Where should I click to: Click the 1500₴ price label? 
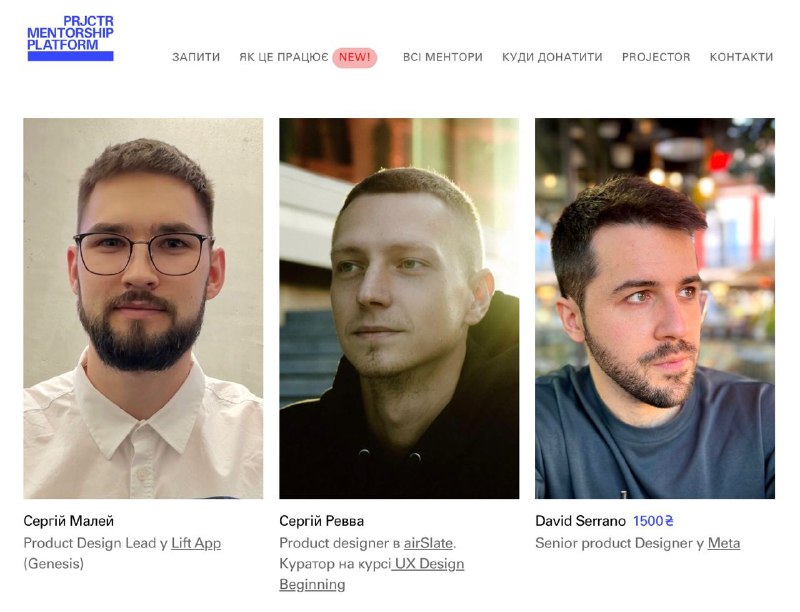tap(653, 521)
